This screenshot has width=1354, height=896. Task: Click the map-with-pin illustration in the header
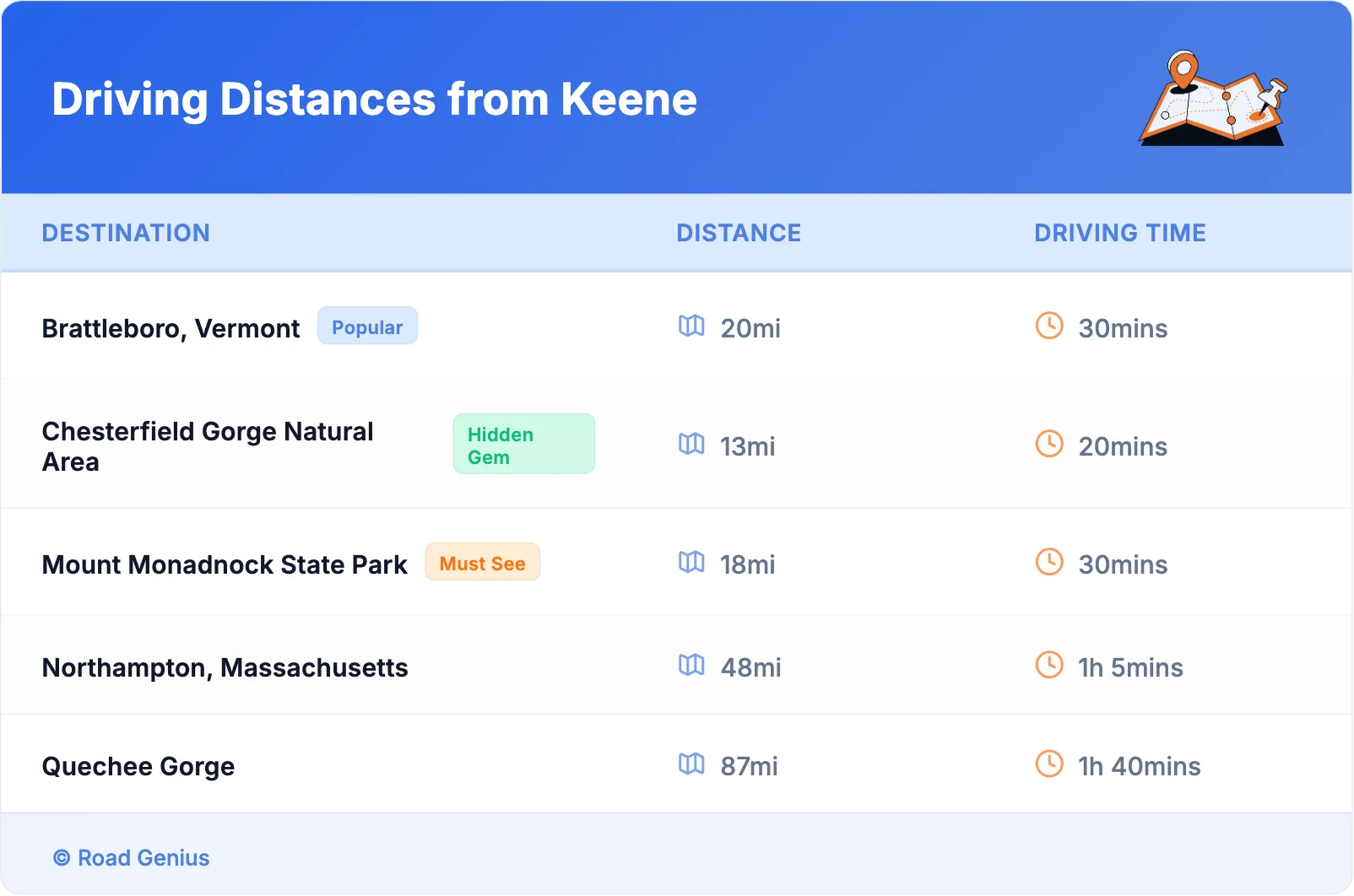pyautogui.click(x=1213, y=98)
